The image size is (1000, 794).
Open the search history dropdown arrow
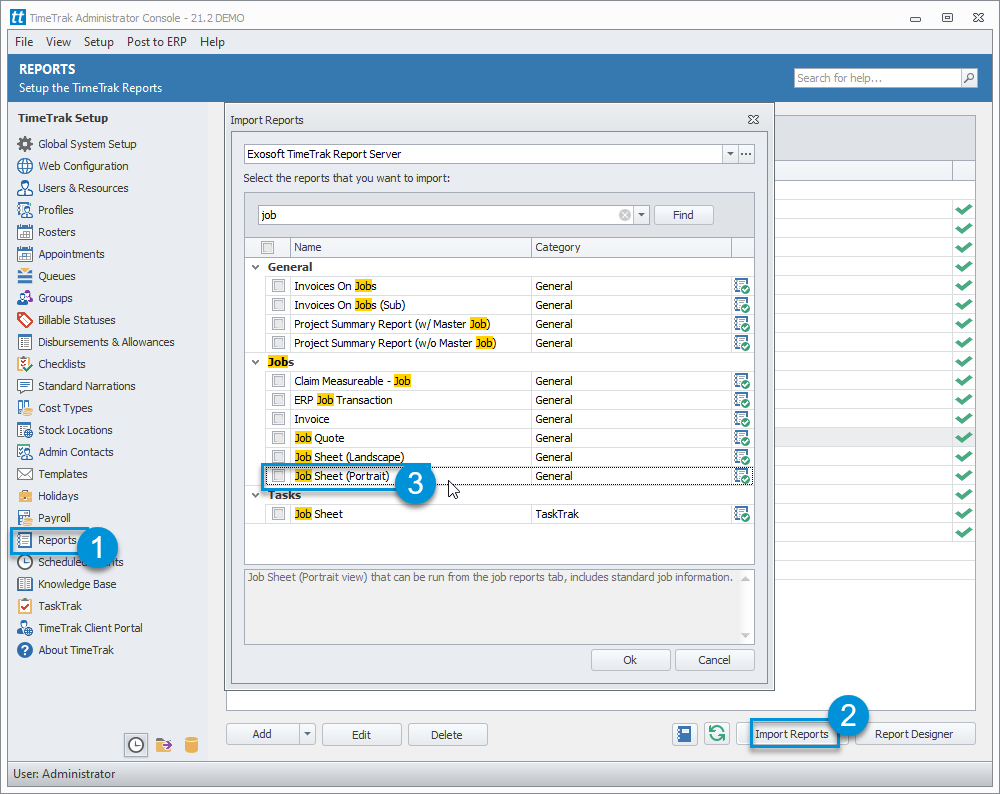[x=642, y=215]
